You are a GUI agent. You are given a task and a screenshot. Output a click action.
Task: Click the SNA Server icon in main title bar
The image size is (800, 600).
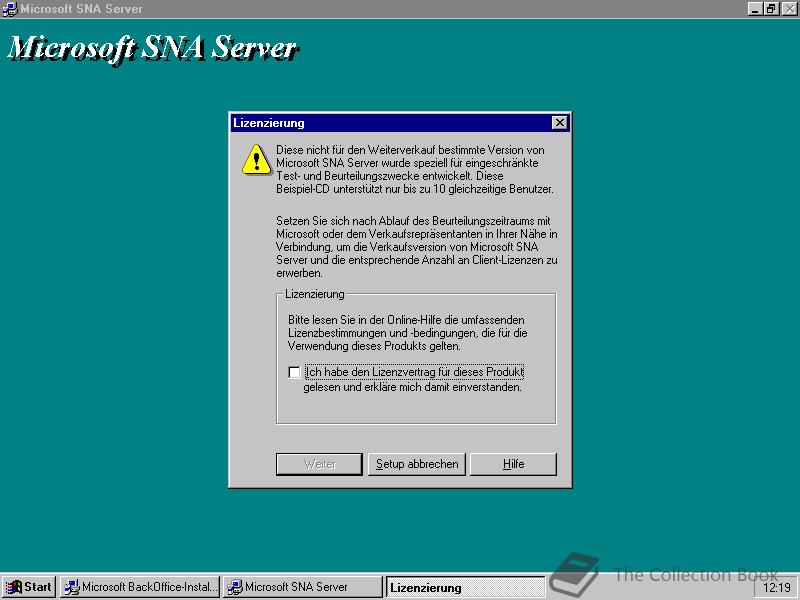tap(10, 9)
